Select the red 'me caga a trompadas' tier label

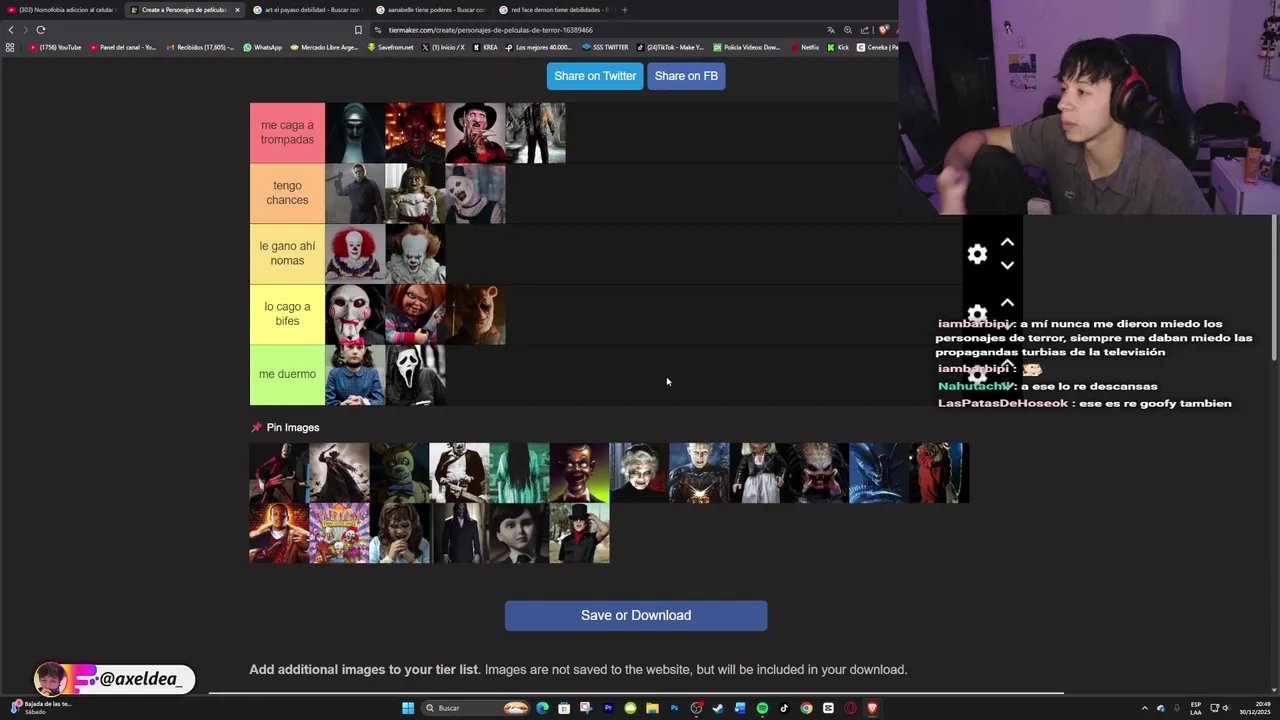[x=287, y=133]
